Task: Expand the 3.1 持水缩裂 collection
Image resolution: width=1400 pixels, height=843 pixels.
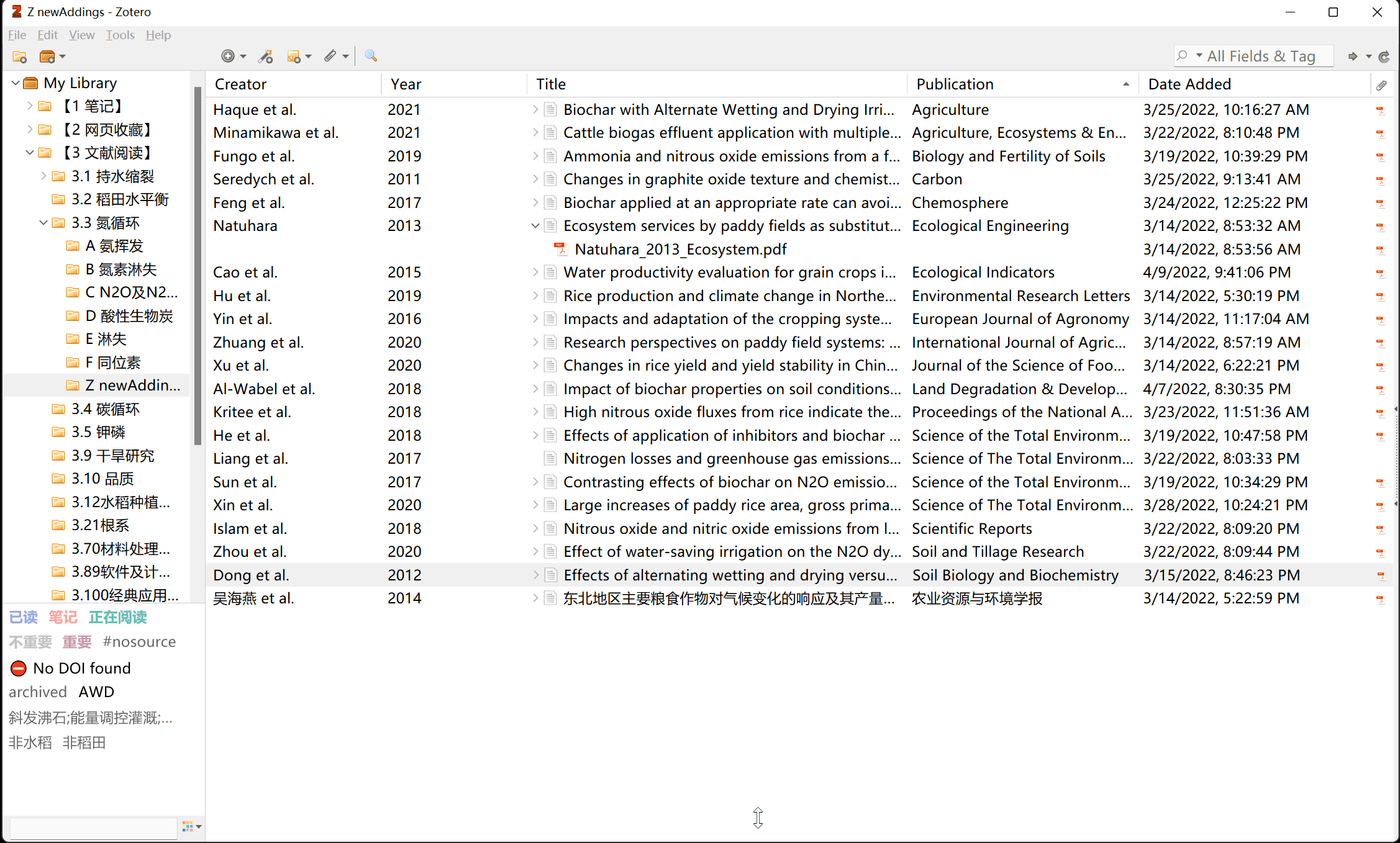Action: [43, 176]
